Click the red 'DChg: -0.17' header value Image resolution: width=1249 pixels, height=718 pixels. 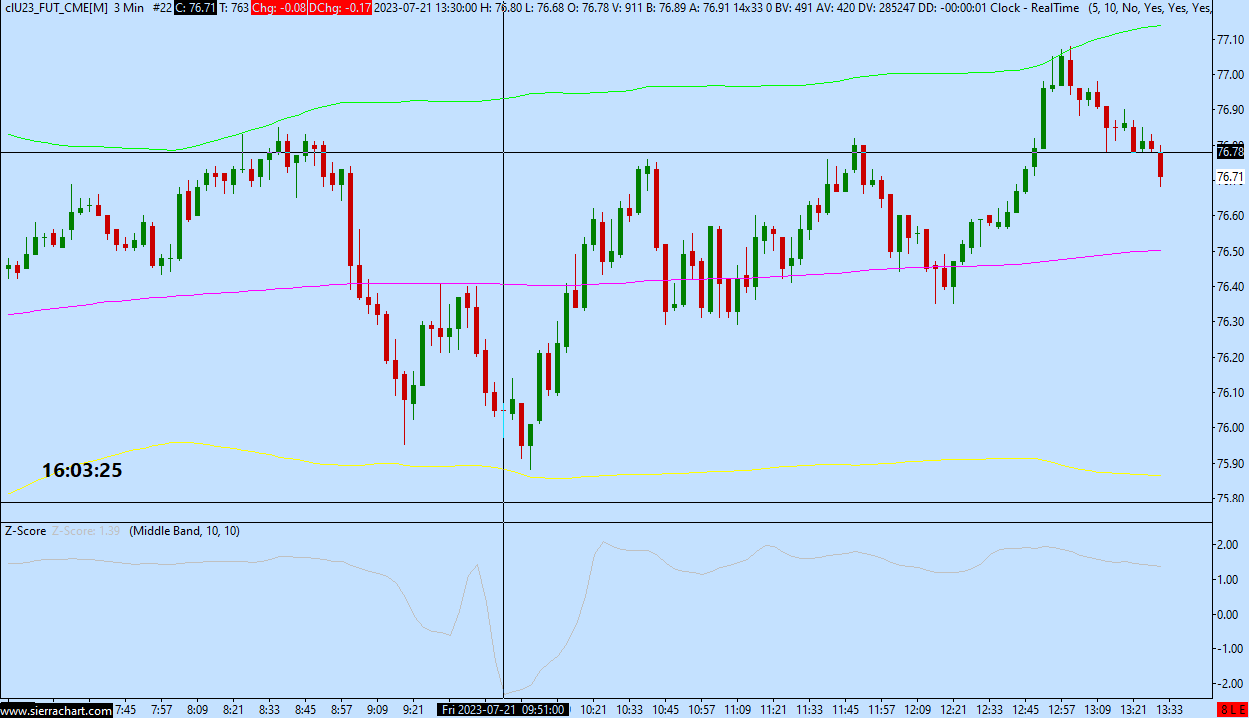[340, 8]
